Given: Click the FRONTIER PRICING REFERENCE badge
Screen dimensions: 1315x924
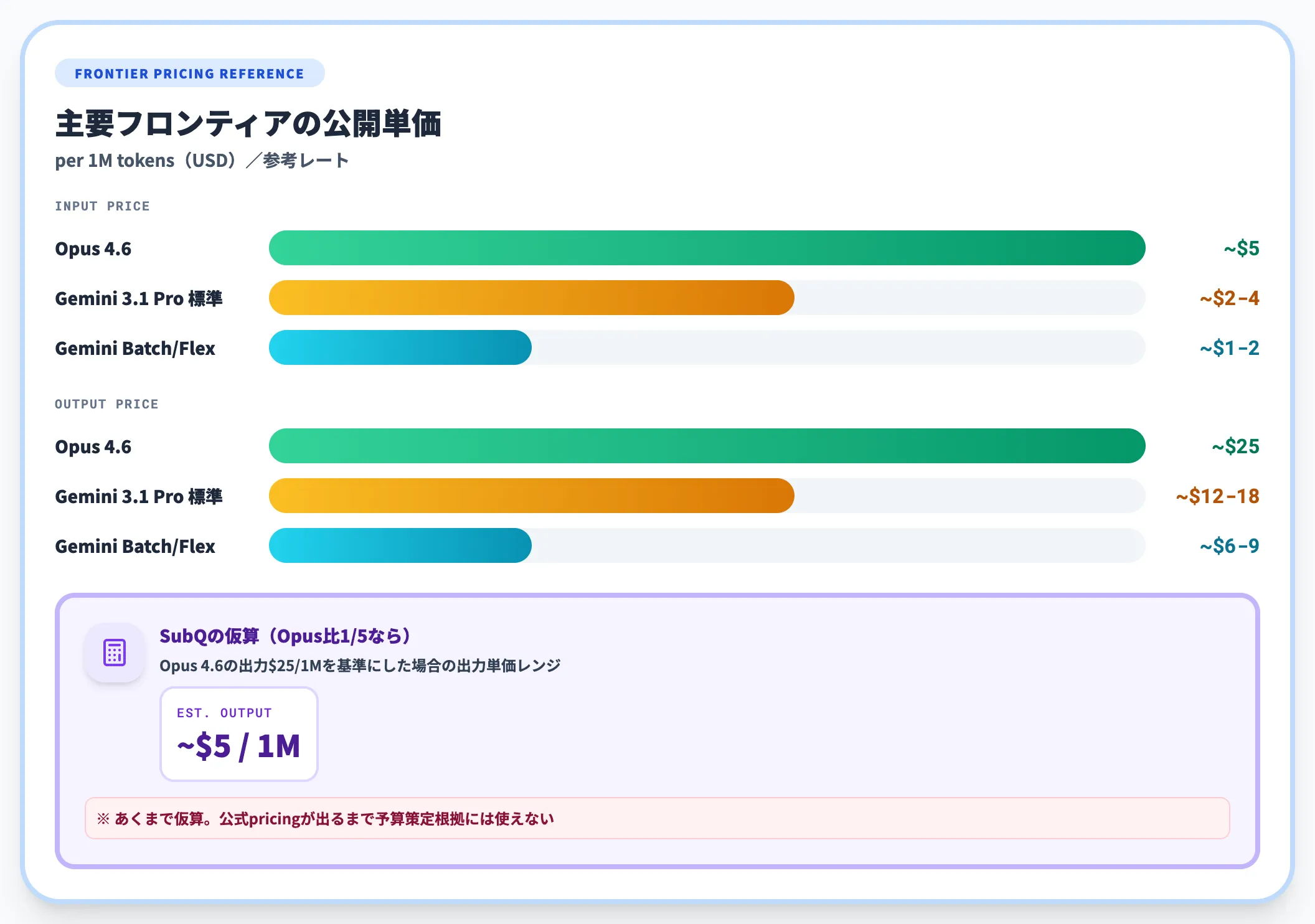Looking at the screenshot, I should 189,73.
